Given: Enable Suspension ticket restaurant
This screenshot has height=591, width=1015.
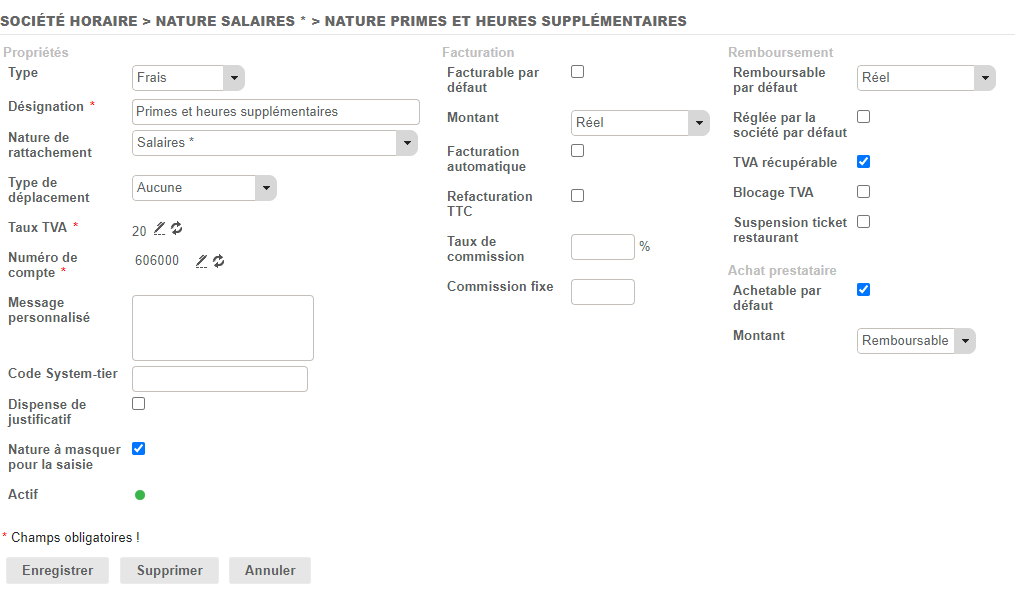Looking at the screenshot, I should click(x=864, y=222).
